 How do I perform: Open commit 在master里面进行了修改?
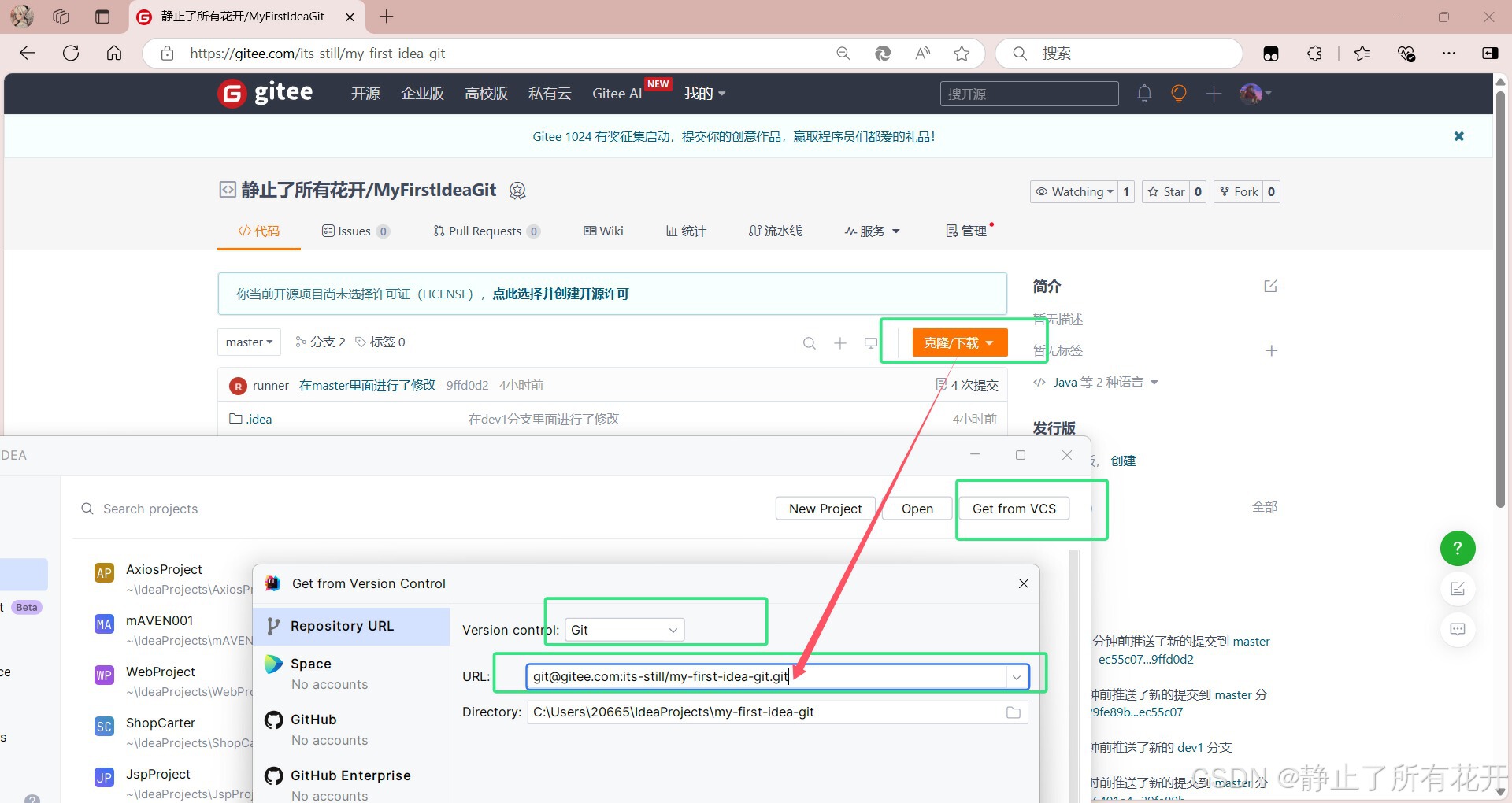click(x=367, y=385)
